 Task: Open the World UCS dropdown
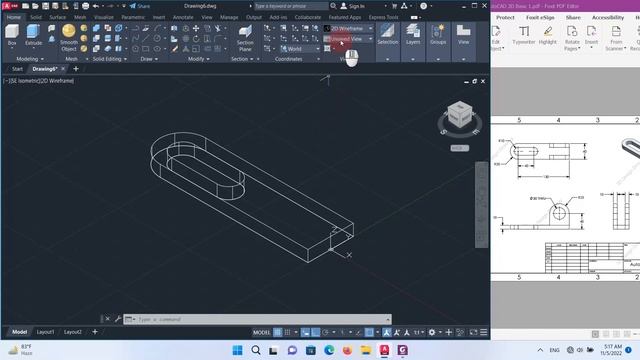point(300,49)
